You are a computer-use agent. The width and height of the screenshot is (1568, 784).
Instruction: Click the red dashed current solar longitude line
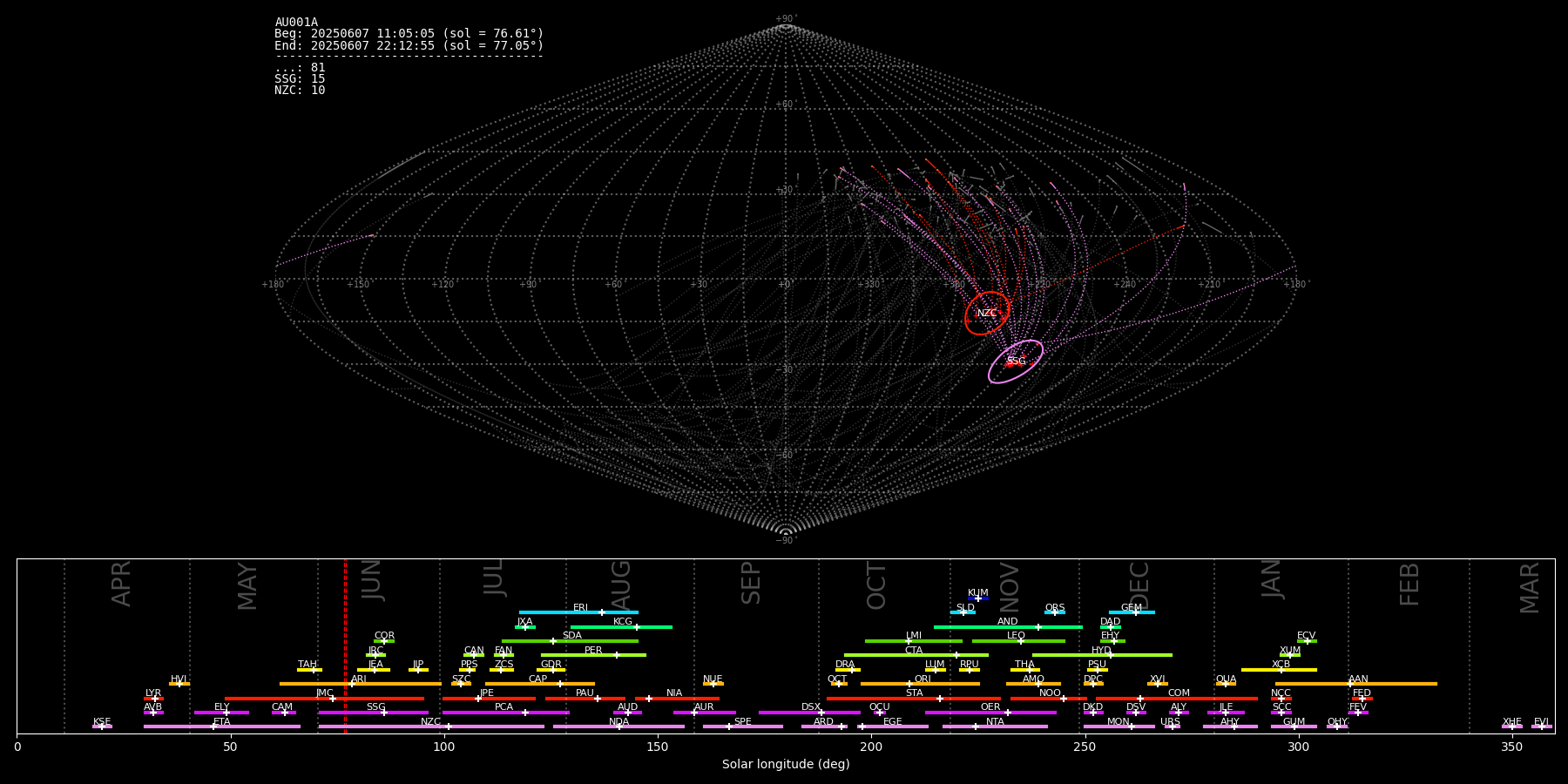[x=345, y=645]
